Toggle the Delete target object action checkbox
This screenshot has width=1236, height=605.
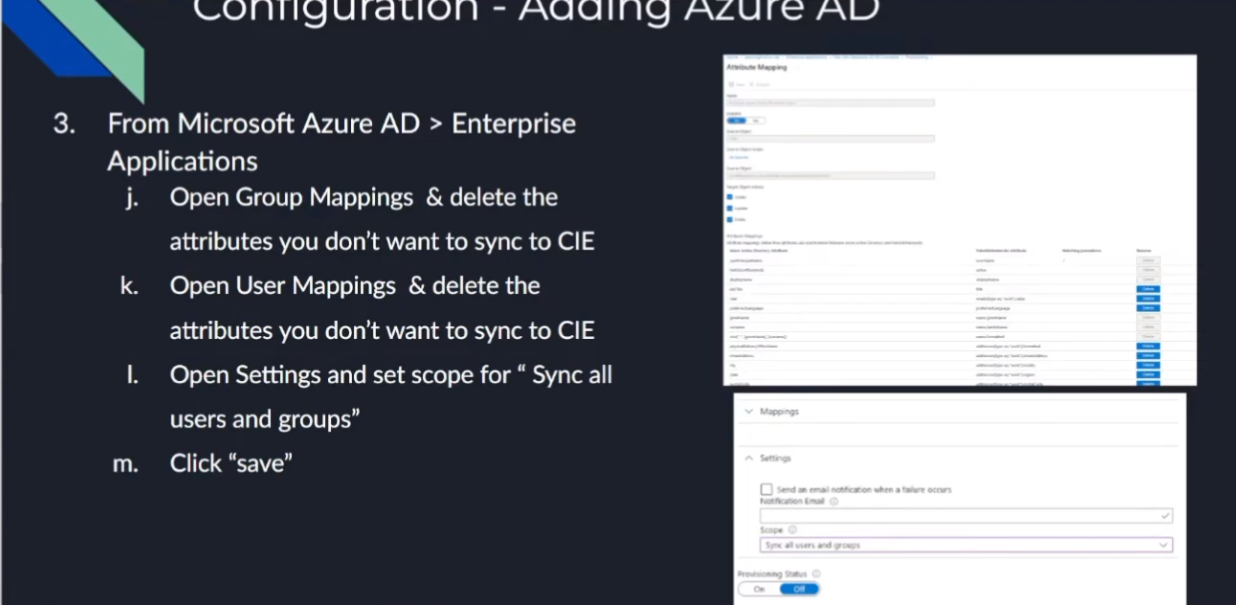[x=730, y=219]
